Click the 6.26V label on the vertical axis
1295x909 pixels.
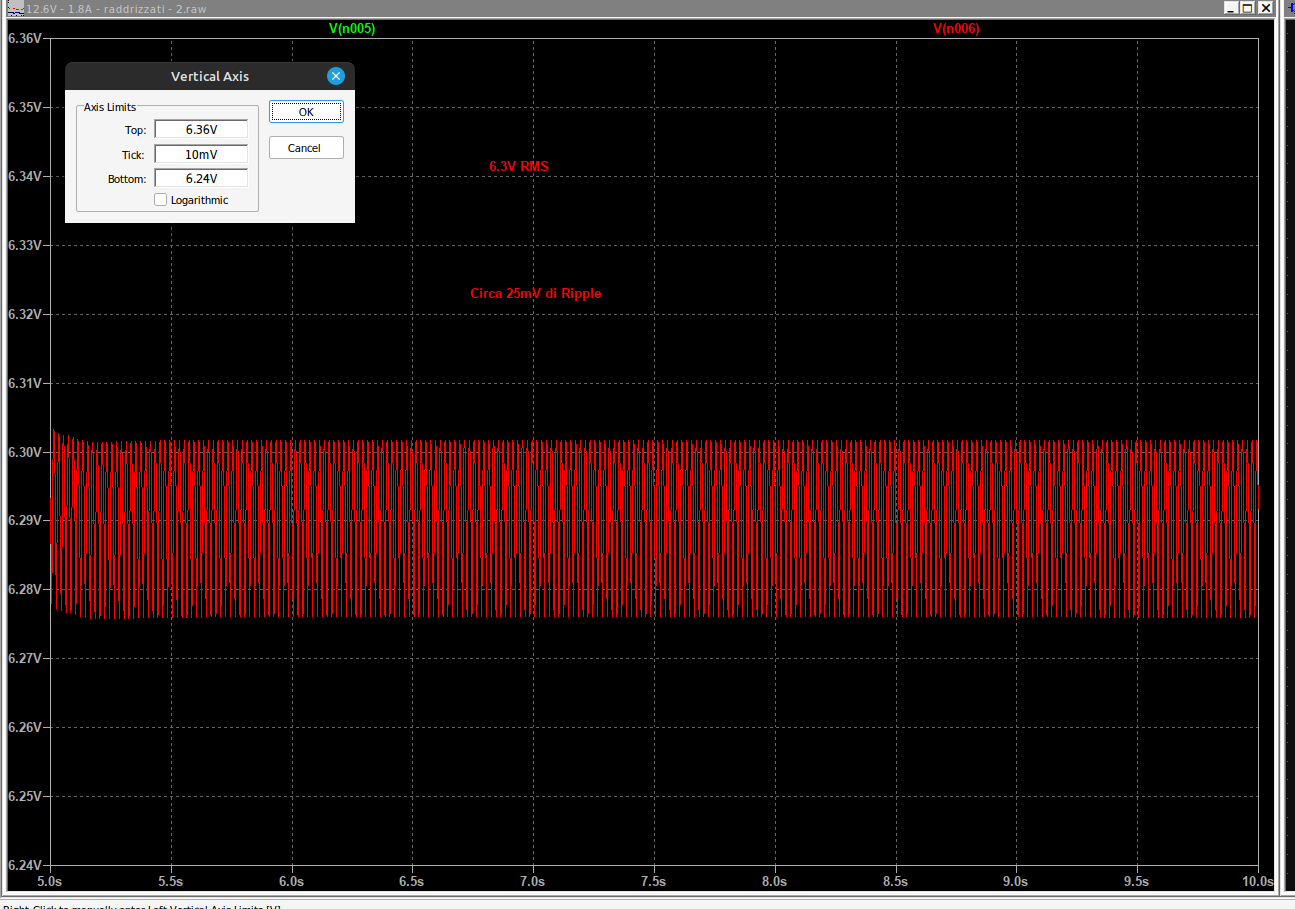[x=24, y=727]
